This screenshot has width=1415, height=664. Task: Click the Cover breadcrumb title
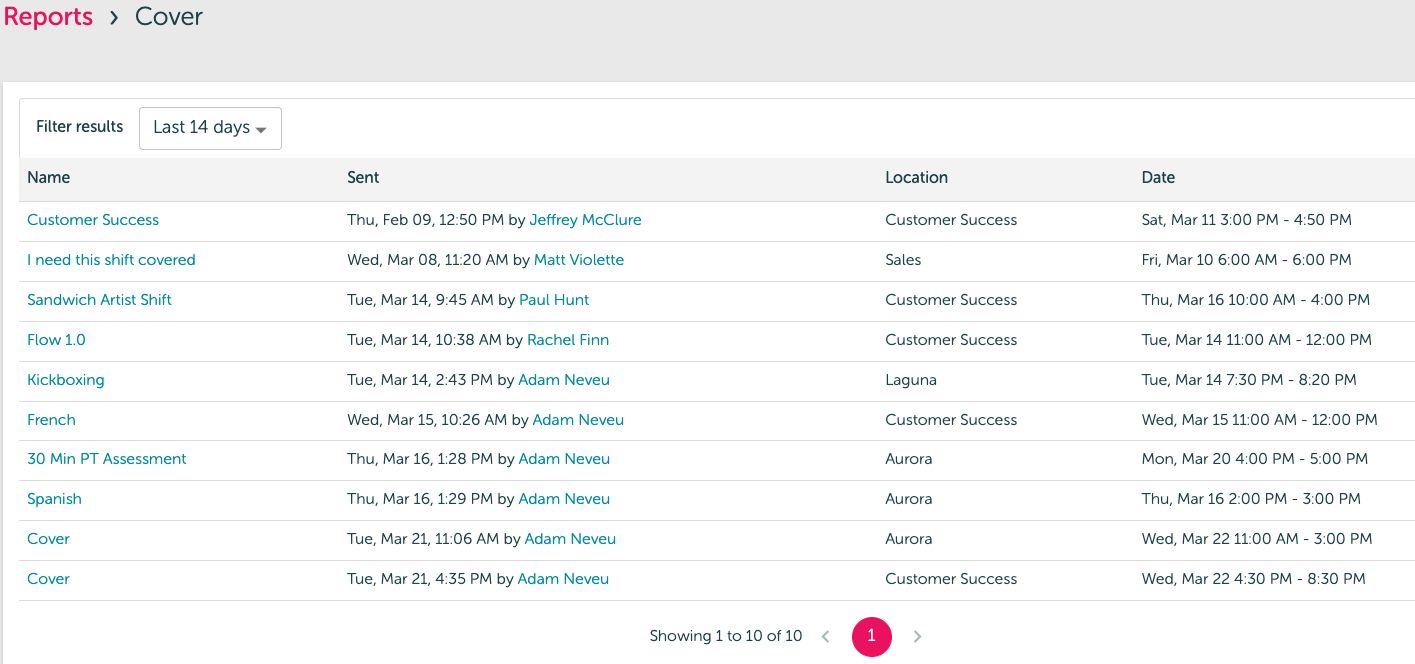[169, 17]
